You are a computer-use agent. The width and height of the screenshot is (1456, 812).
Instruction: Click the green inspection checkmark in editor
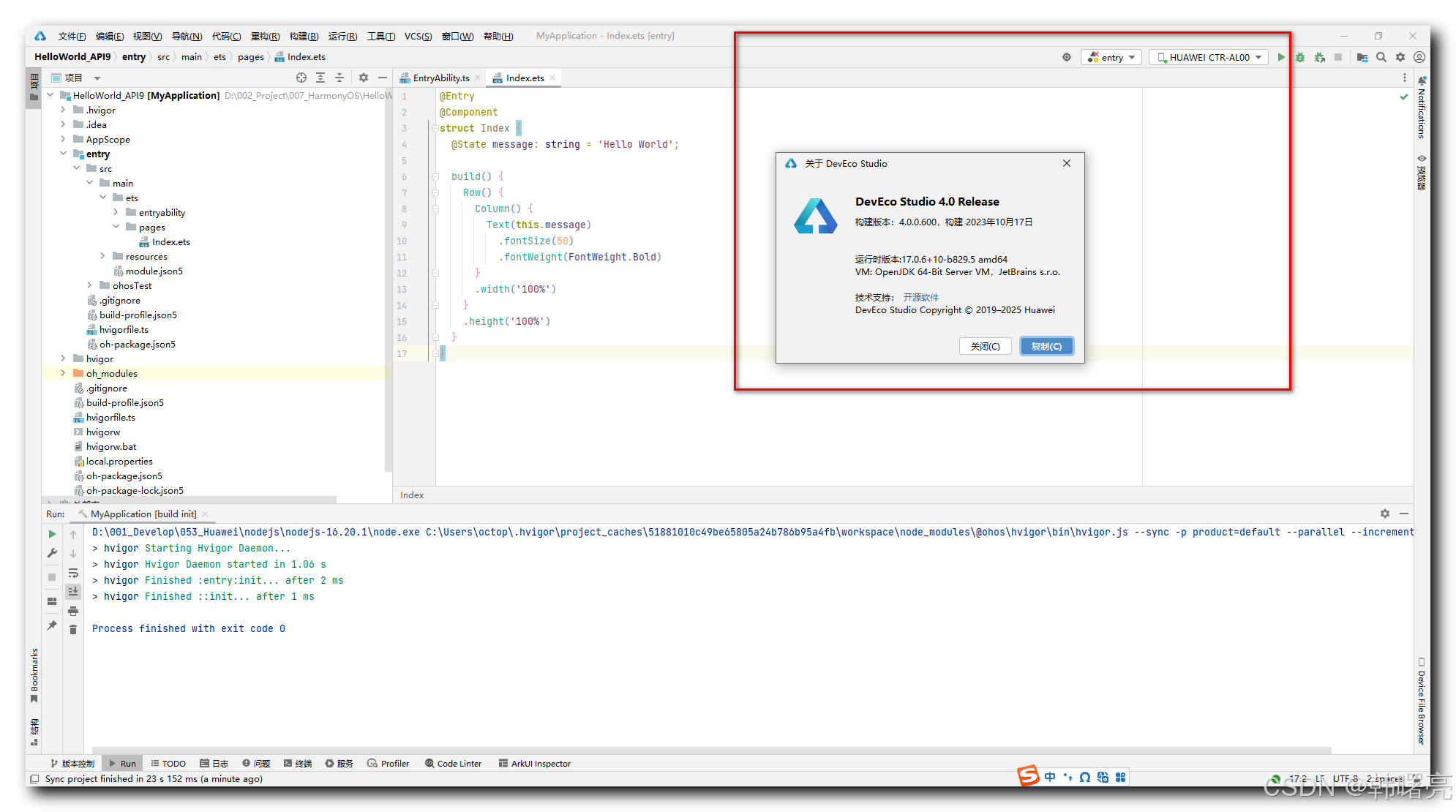click(1403, 97)
